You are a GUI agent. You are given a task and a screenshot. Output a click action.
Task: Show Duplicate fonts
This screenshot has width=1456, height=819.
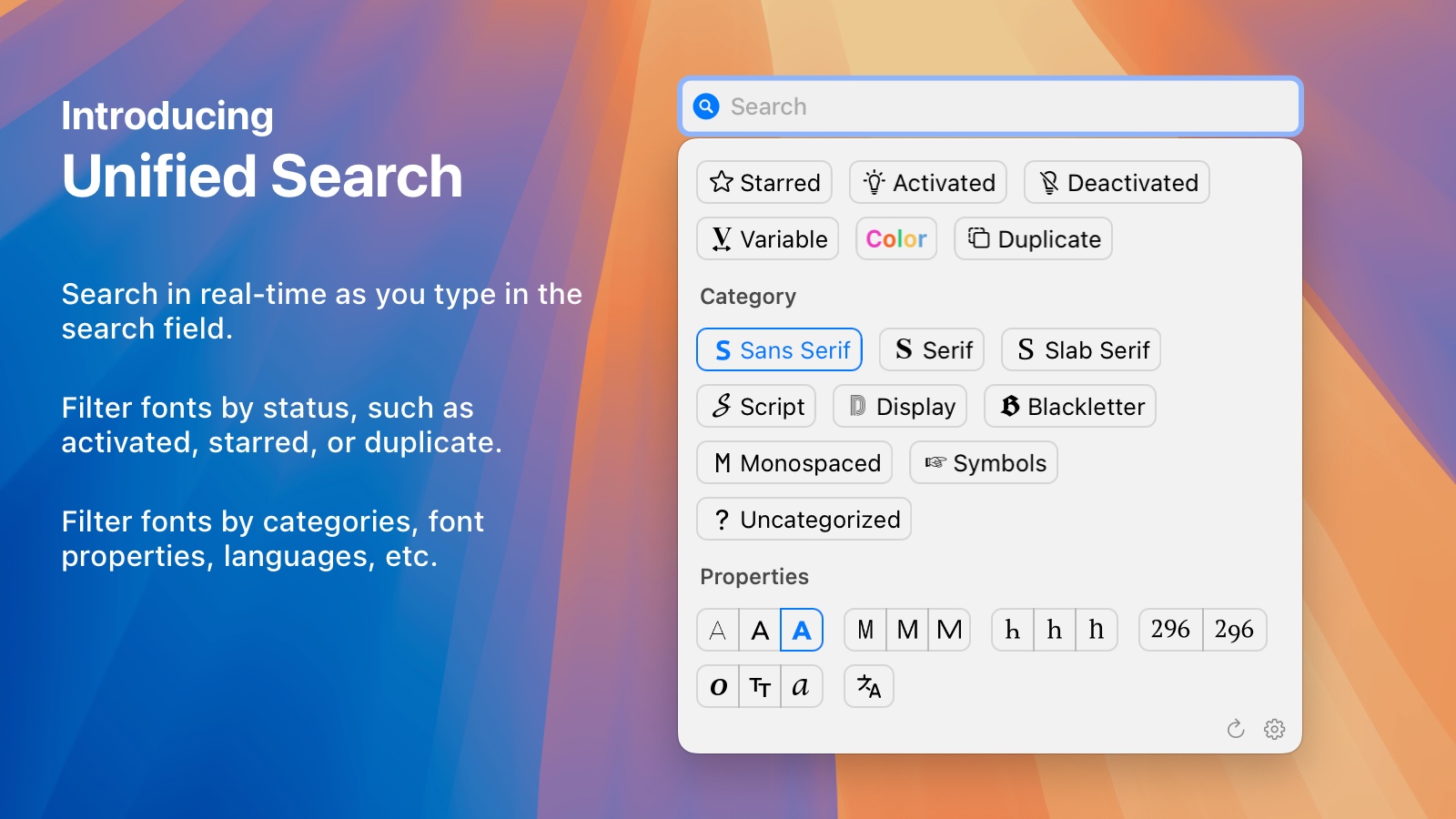pyautogui.click(x=1033, y=239)
